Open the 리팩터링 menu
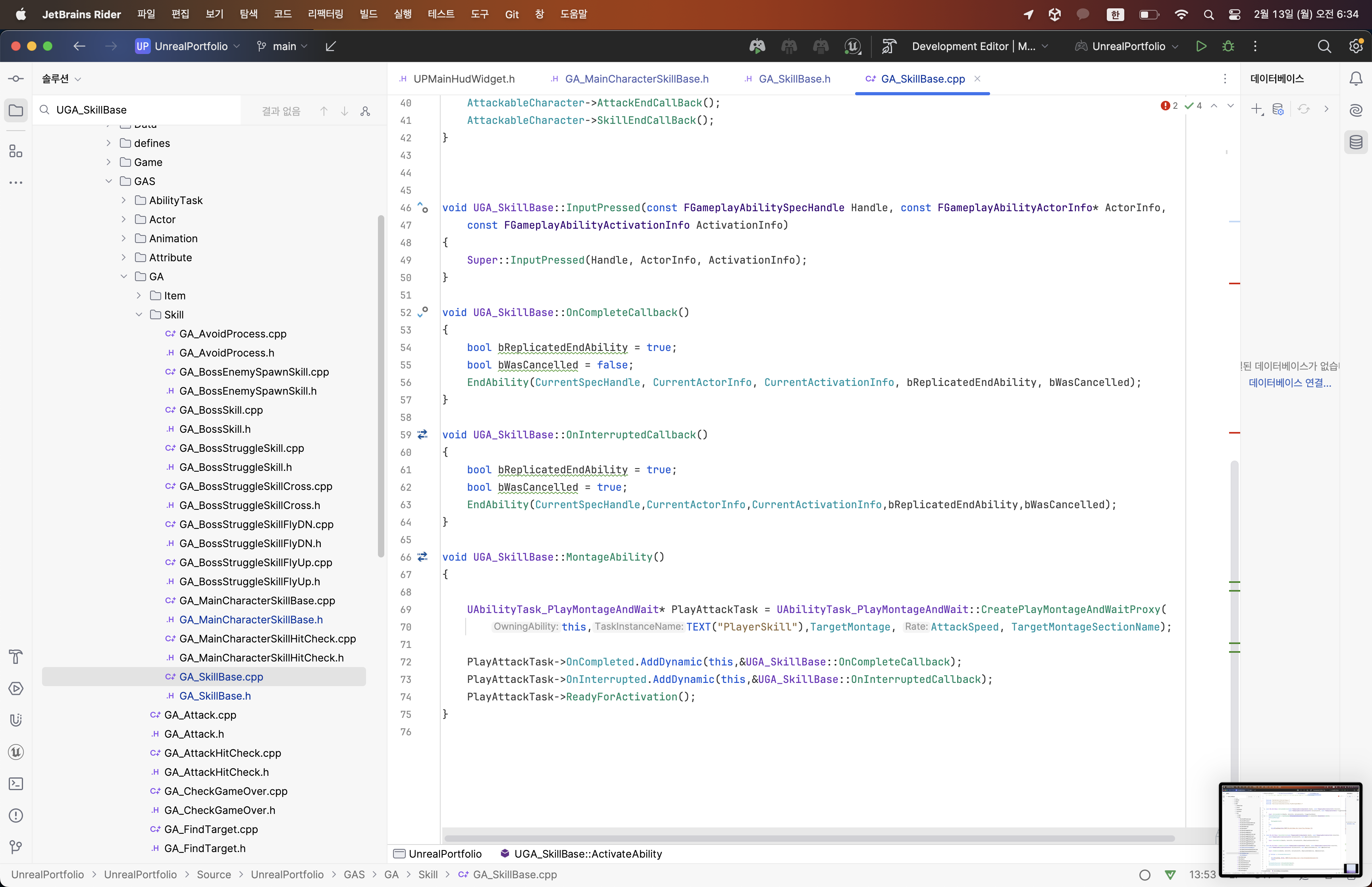The width and height of the screenshot is (1372, 887). pyautogui.click(x=325, y=14)
